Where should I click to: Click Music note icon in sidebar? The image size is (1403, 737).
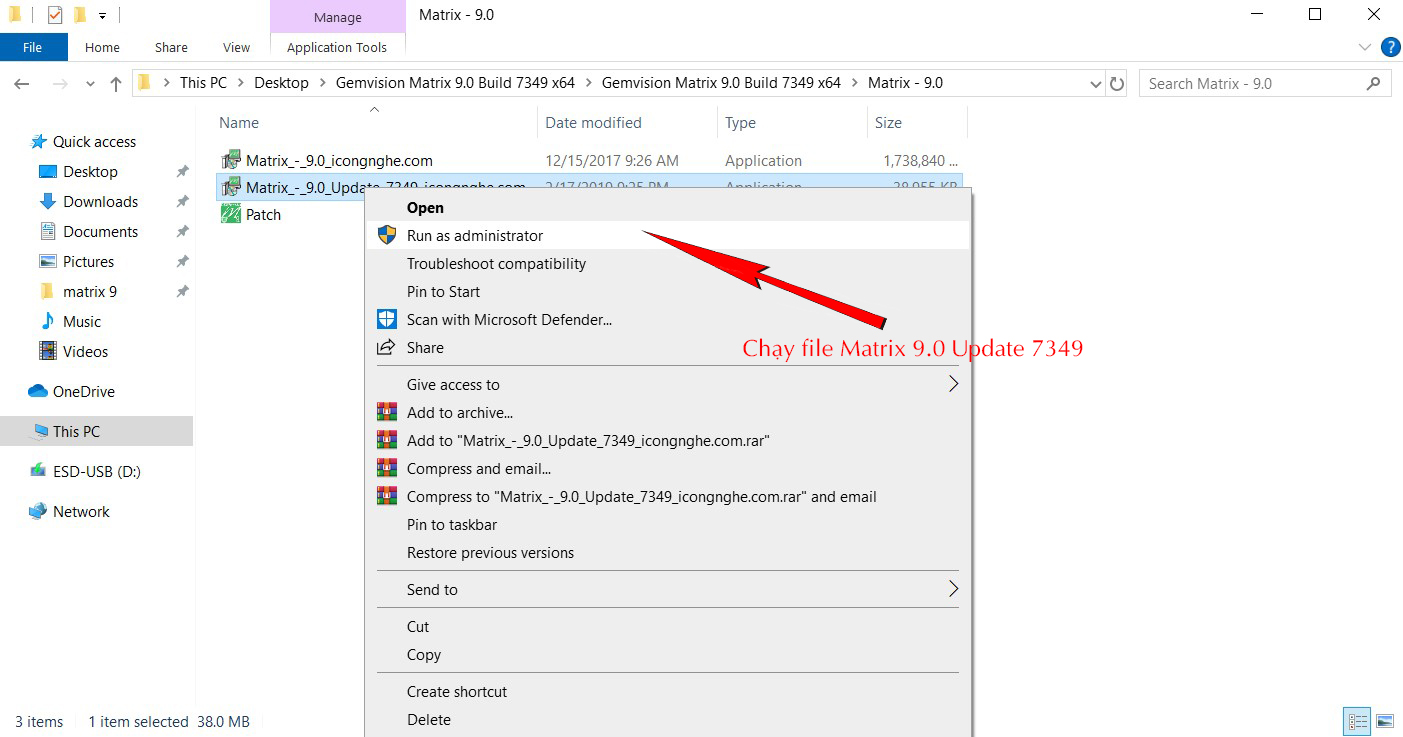[47, 321]
